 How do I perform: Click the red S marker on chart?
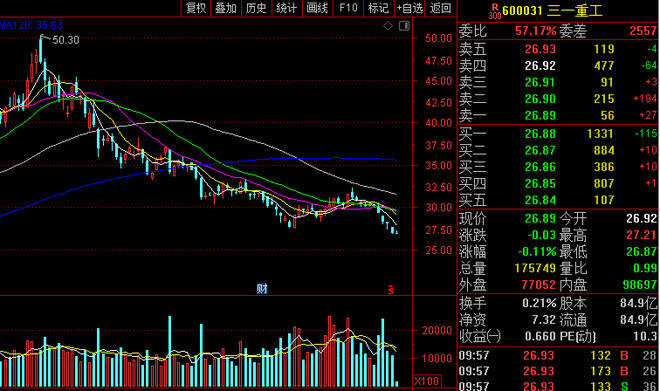(391, 289)
